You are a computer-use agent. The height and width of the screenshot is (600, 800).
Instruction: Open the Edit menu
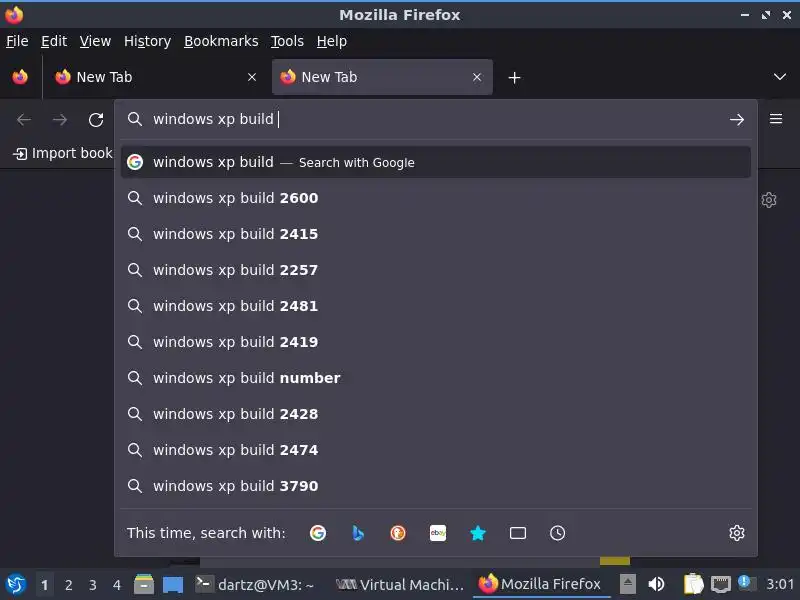pyautogui.click(x=54, y=41)
